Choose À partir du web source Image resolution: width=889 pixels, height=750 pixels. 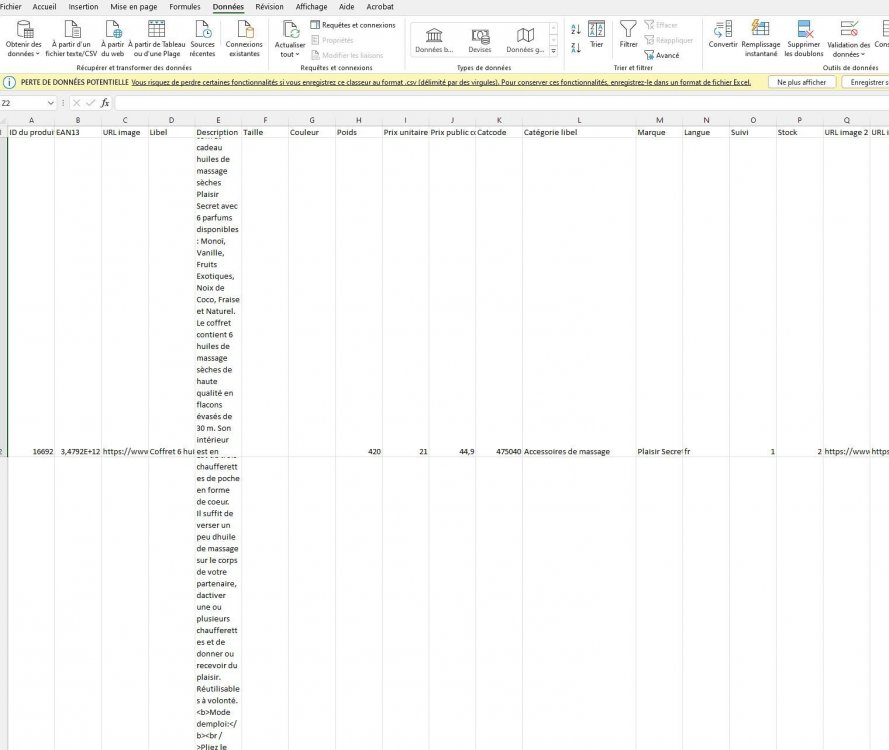click(x=113, y=38)
